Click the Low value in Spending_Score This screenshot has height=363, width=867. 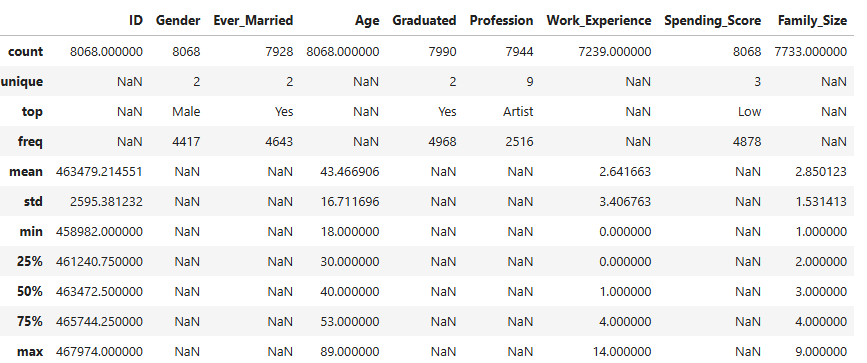749,112
